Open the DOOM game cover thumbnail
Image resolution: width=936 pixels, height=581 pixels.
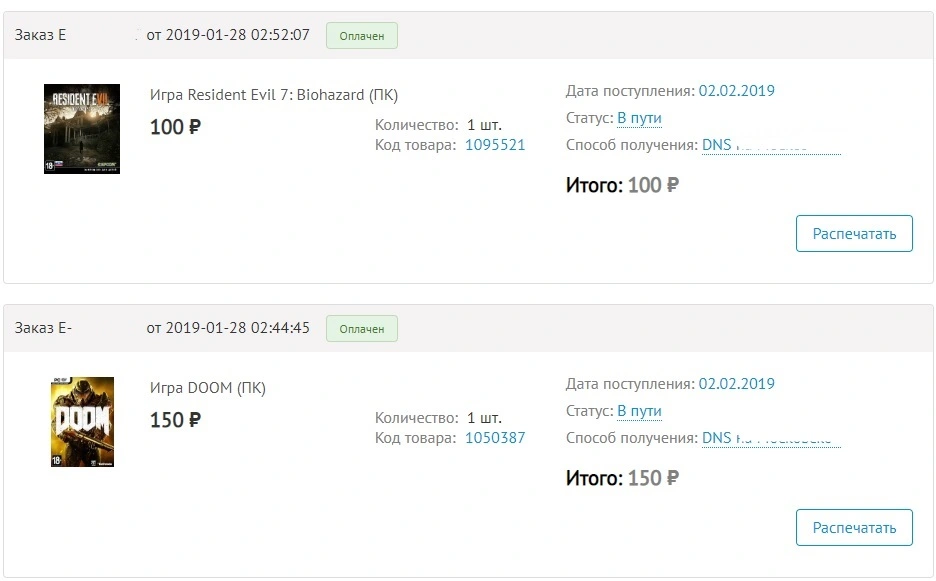coord(82,422)
